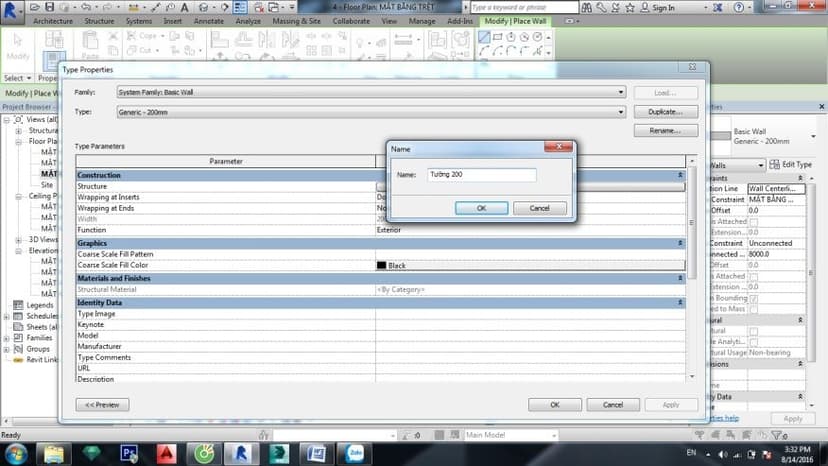This screenshot has height=466, width=828.
Task: Cancel the Name dialog
Action: 539,208
